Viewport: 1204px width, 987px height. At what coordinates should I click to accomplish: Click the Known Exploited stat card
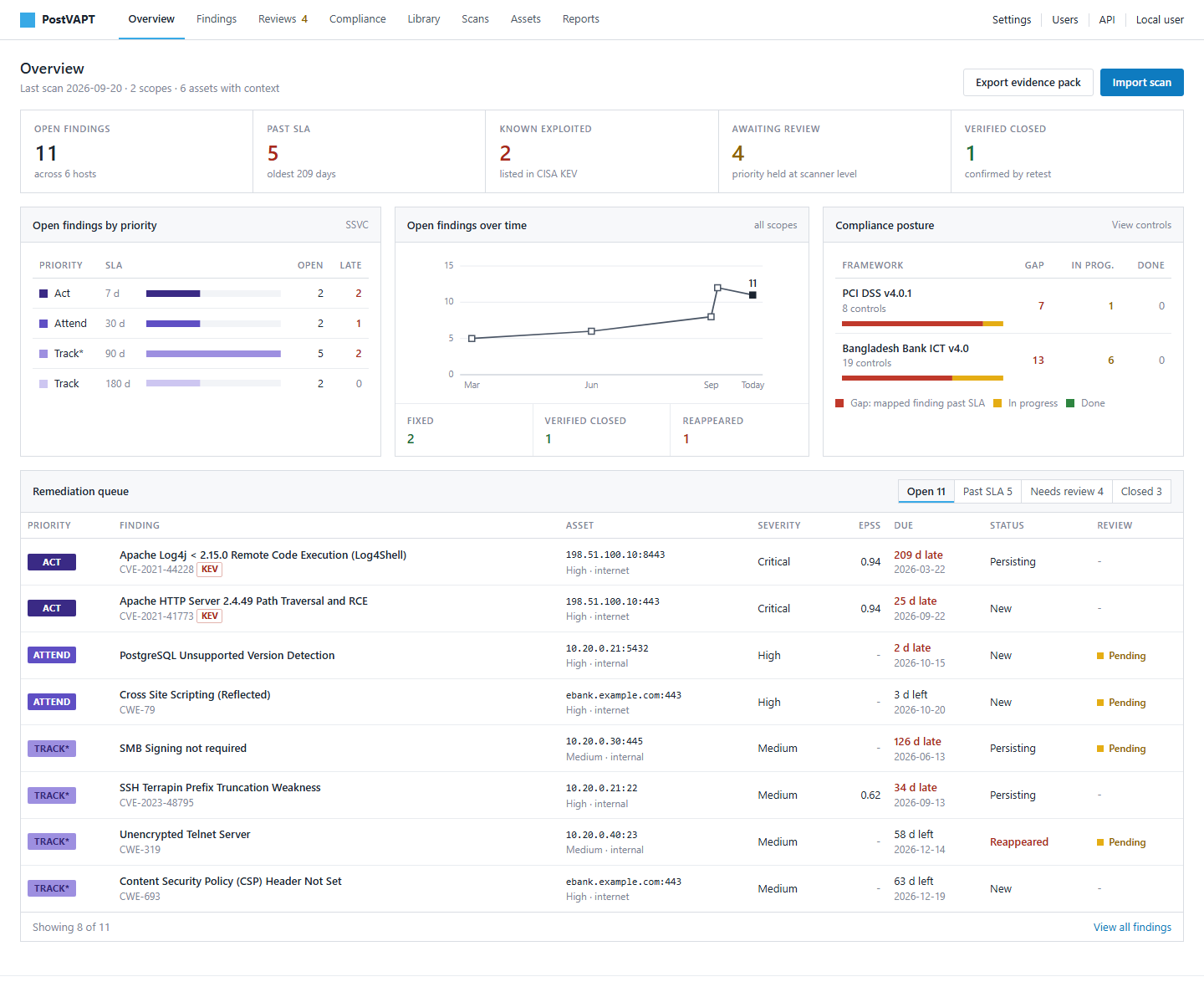click(x=602, y=151)
